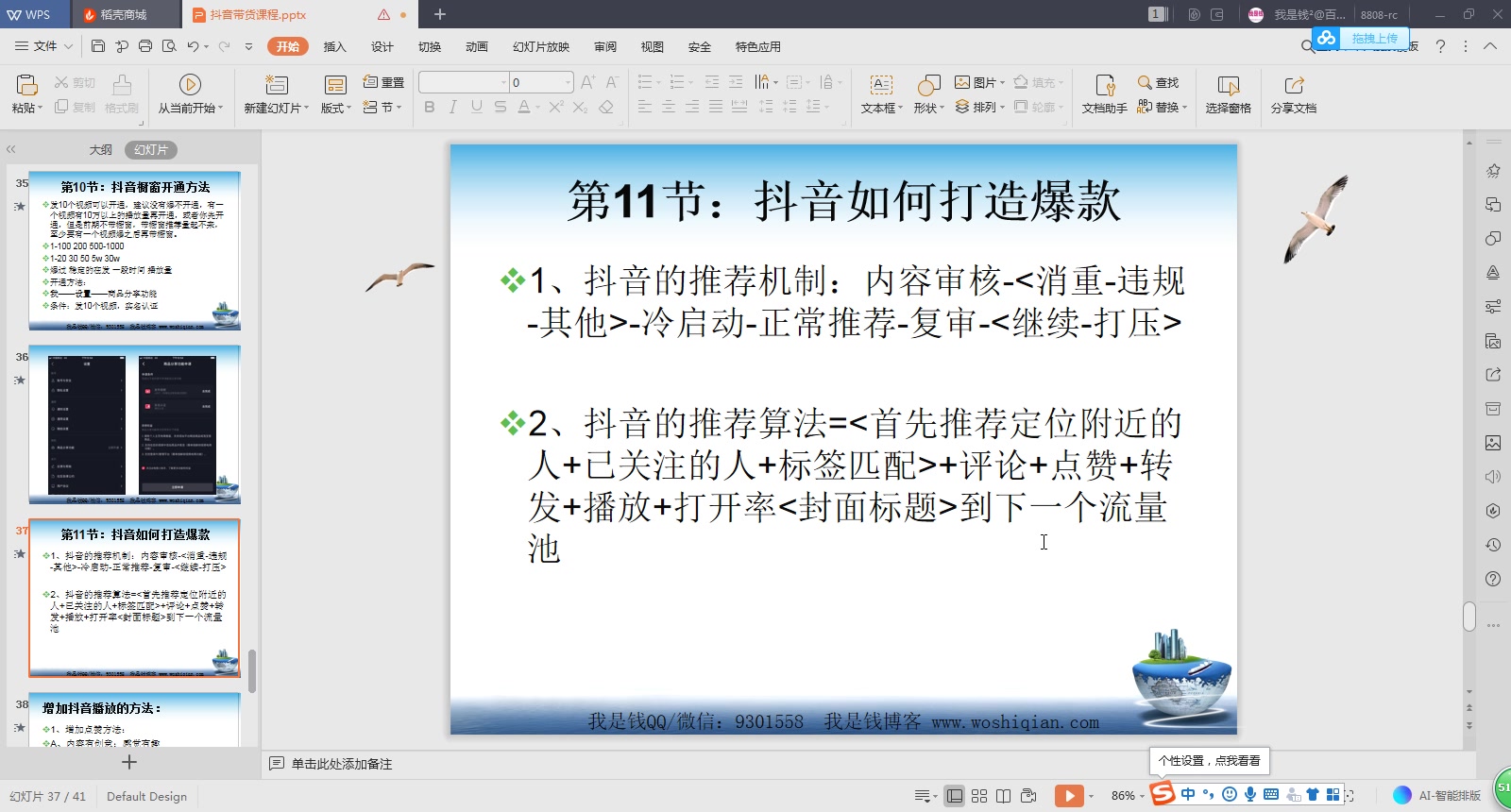
Task: Click the Sogou voice input microphone icon
Action: pyautogui.click(x=1250, y=794)
